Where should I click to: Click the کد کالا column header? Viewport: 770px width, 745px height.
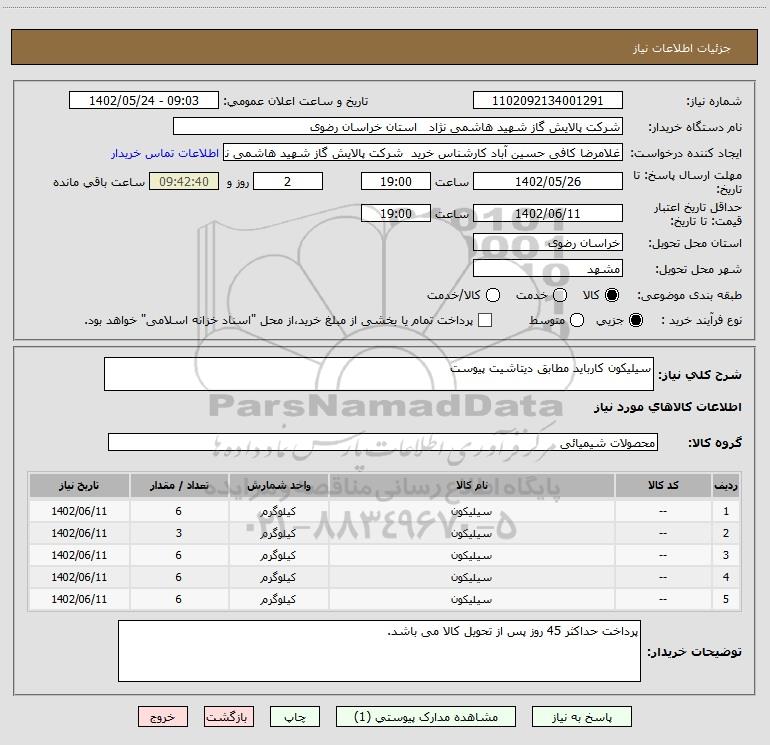[x=663, y=486]
